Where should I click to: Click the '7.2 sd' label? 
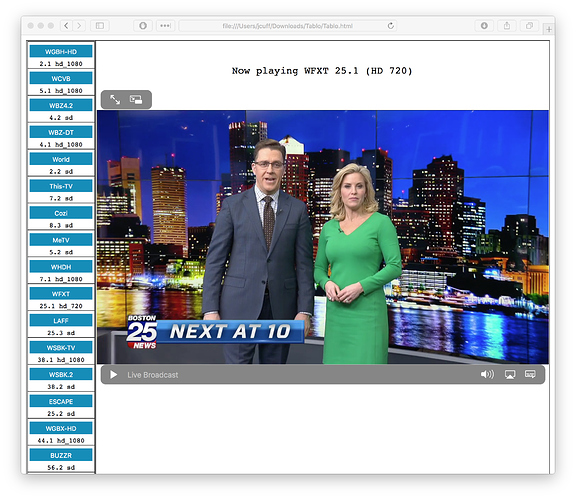[x=61, y=198]
